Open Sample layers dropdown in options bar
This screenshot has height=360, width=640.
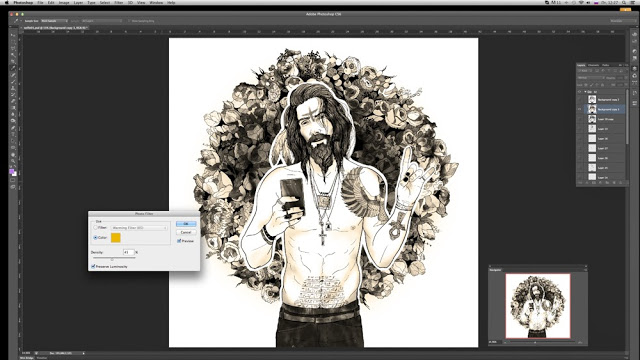[102, 21]
